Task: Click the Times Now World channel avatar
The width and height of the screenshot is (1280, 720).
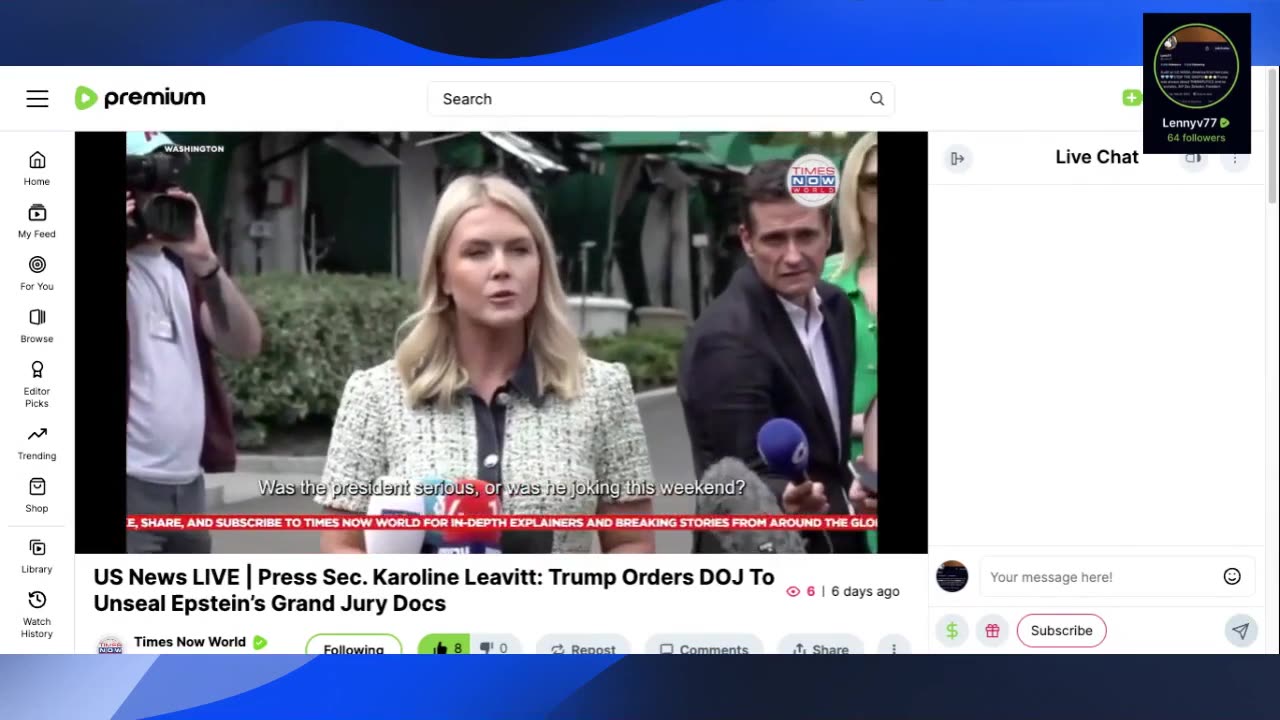Action: tap(110, 644)
